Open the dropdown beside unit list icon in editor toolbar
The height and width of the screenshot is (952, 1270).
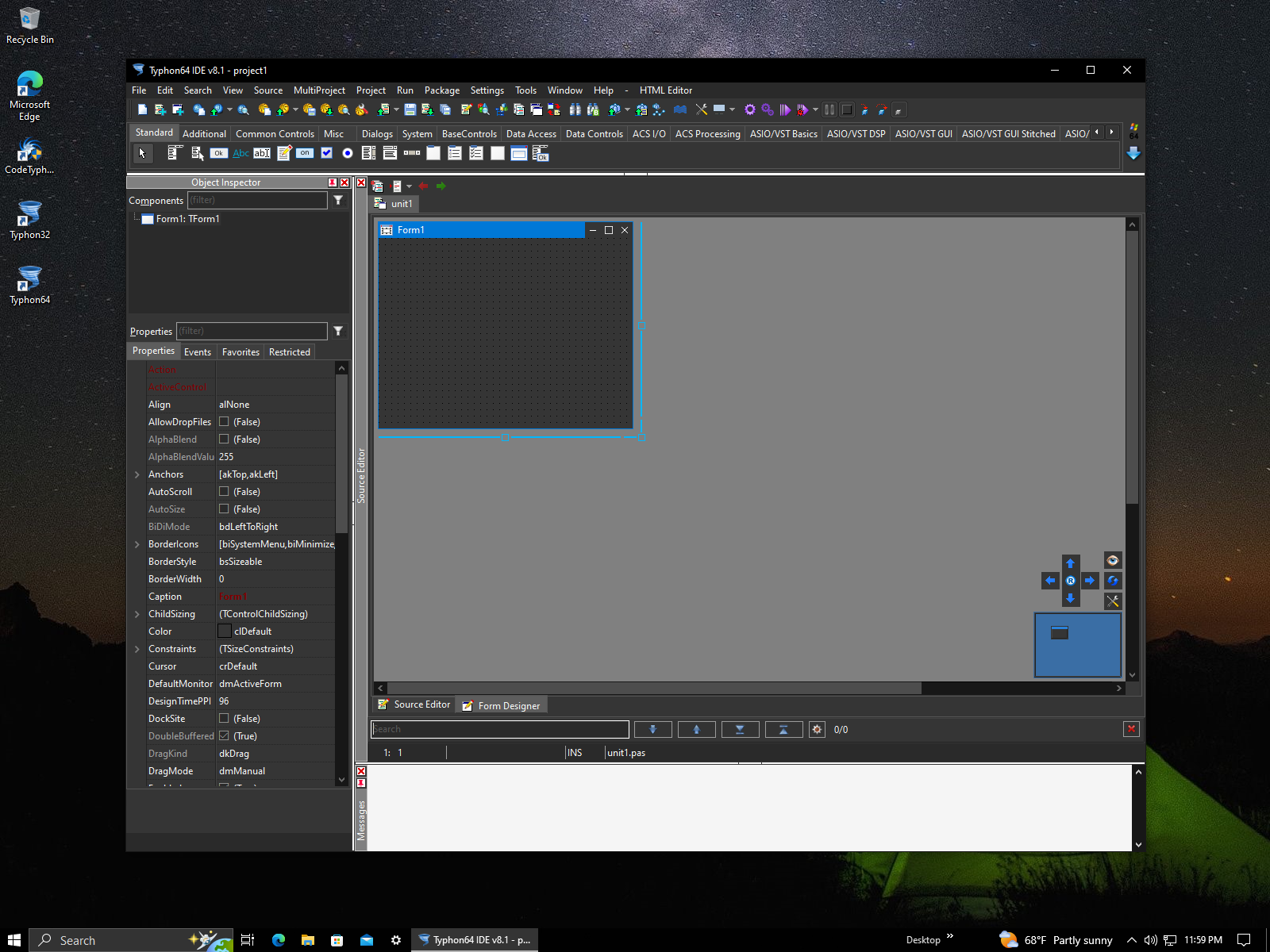coord(409,186)
